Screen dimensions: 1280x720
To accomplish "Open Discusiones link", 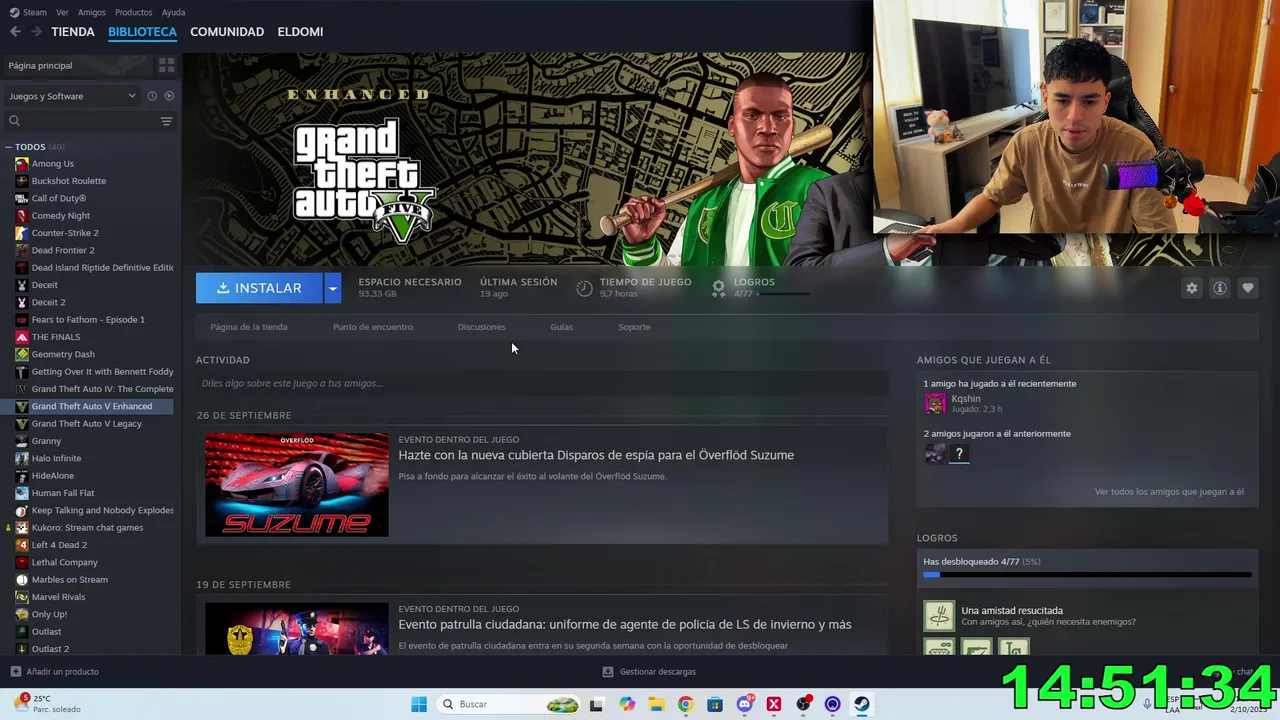I will click(x=481, y=327).
